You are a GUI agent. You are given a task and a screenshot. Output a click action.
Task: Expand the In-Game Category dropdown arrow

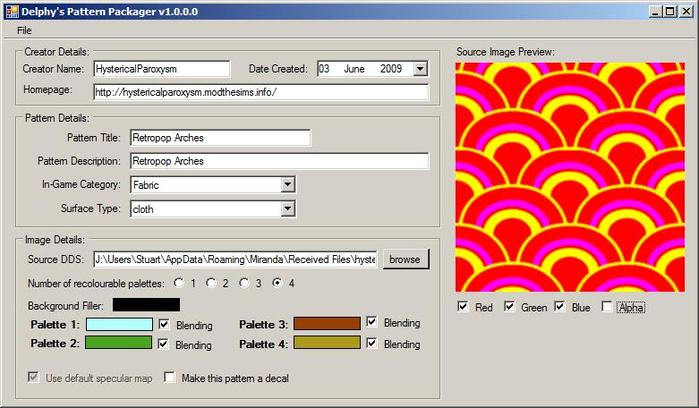click(288, 184)
